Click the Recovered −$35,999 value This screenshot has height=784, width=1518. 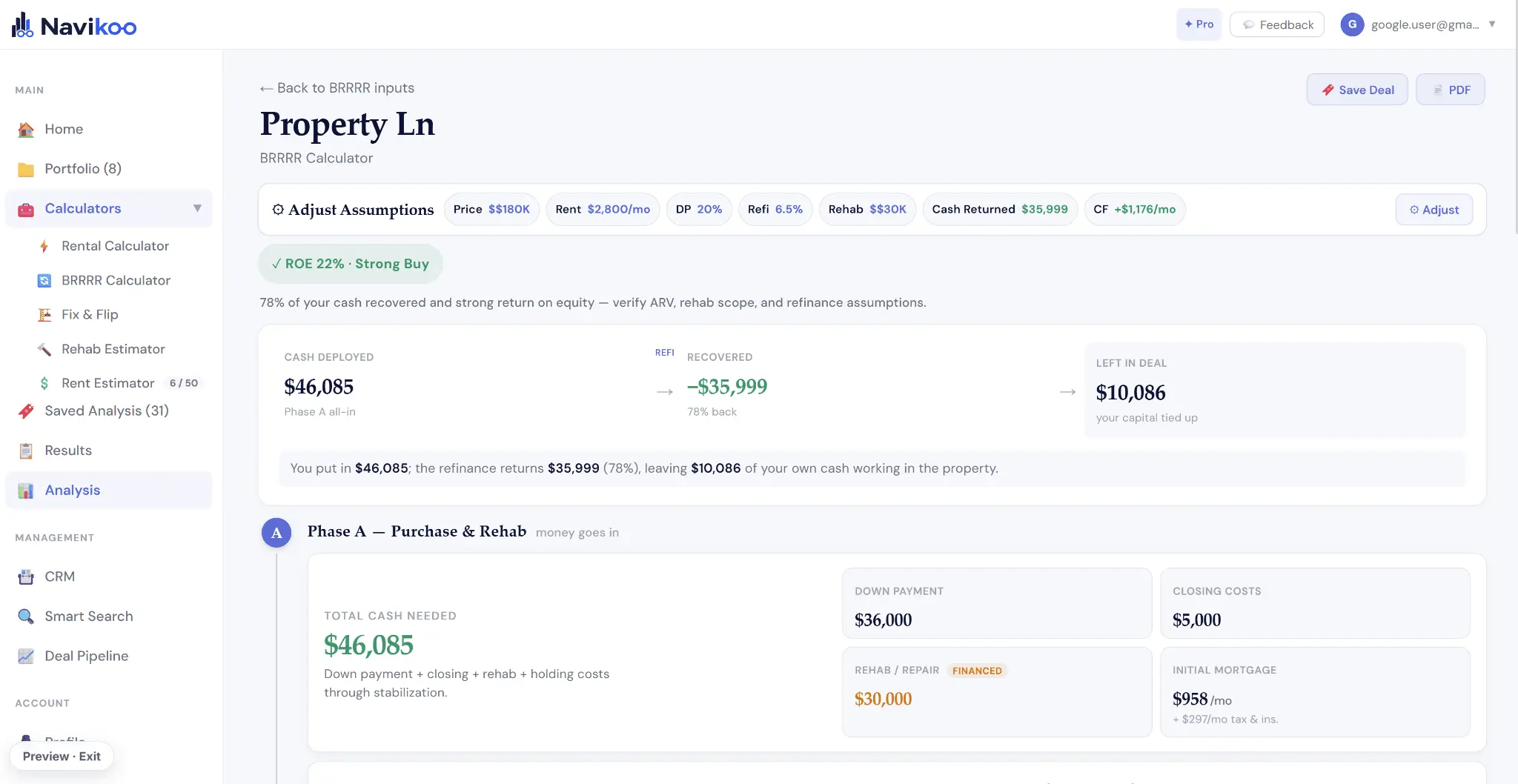pyautogui.click(x=727, y=387)
